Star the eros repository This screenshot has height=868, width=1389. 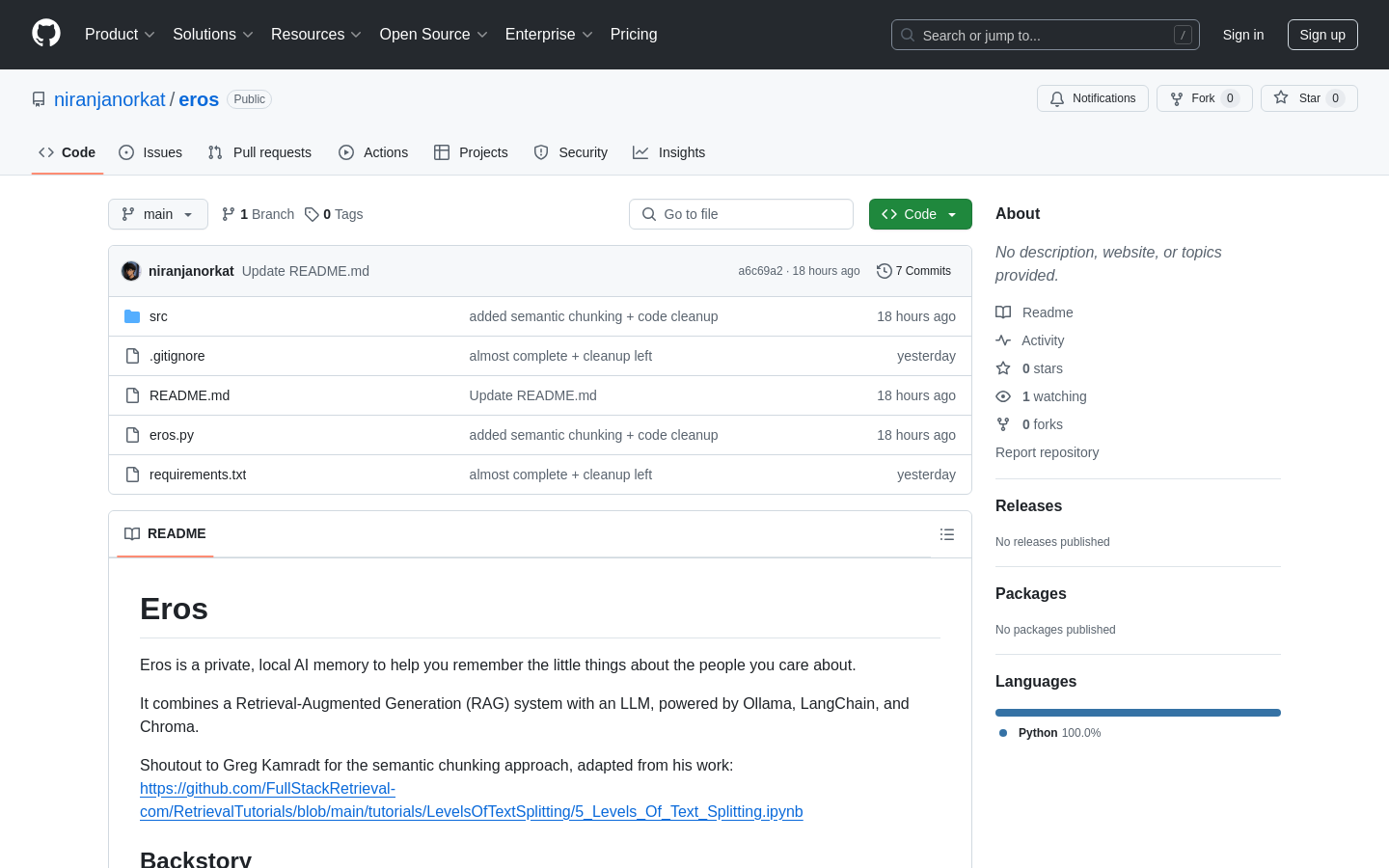click(x=1309, y=98)
